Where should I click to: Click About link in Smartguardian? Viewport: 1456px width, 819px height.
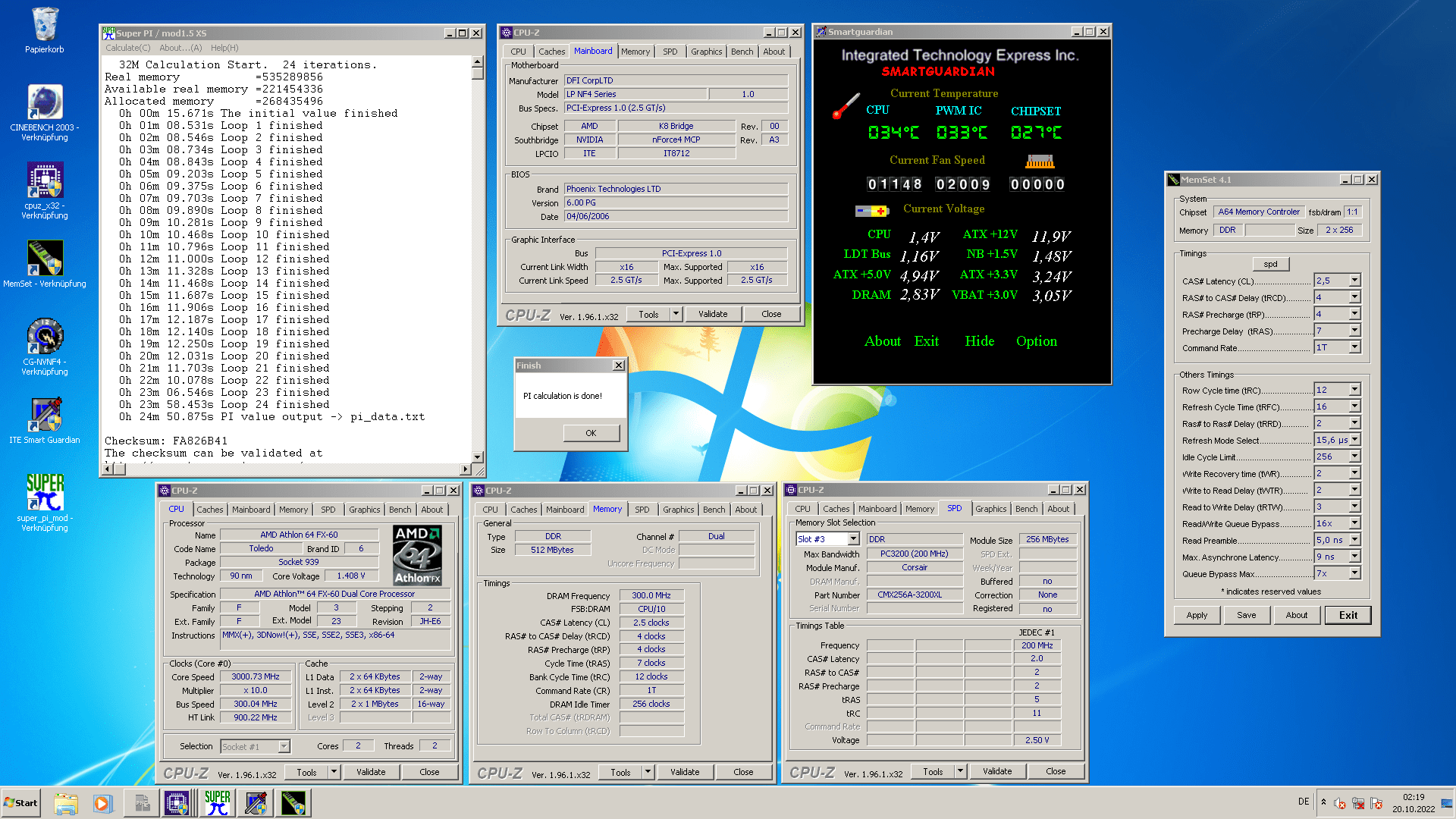[883, 341]
